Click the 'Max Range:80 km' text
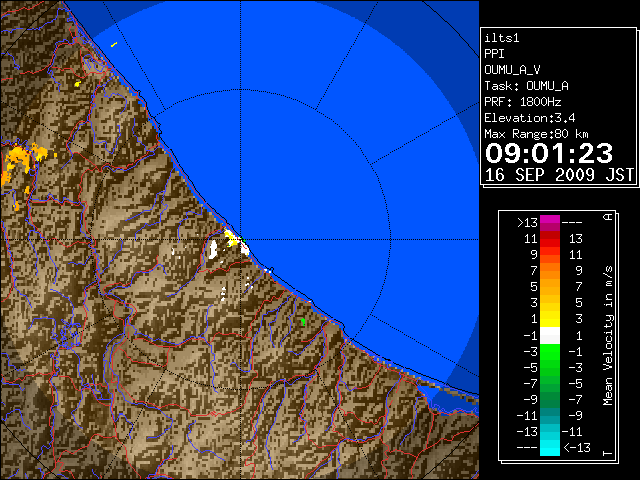Screen dimensions: 640x480 point(537,134)
